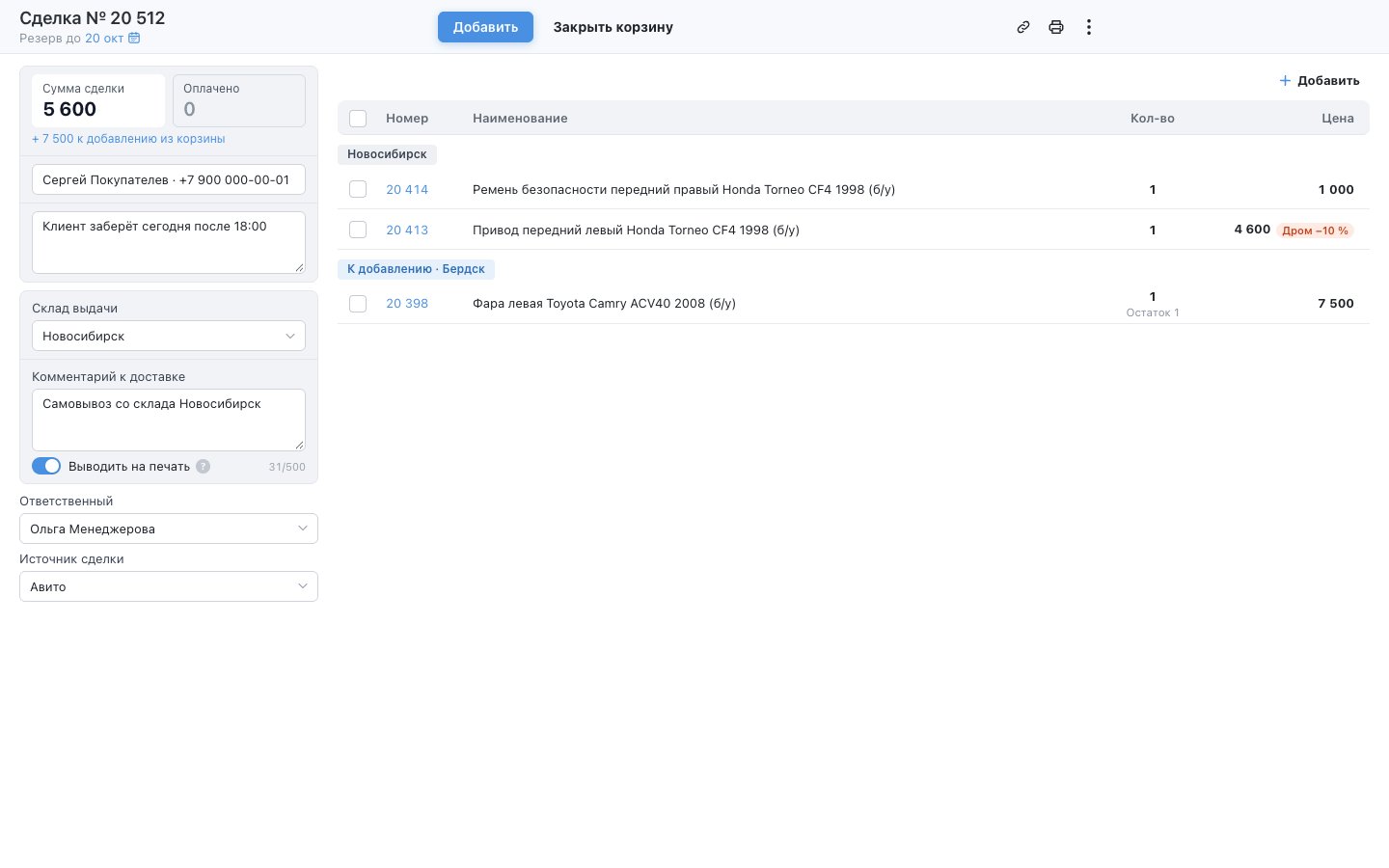Click the 4 600 price value
The image size is (1389, 868).
(1252, 230)
